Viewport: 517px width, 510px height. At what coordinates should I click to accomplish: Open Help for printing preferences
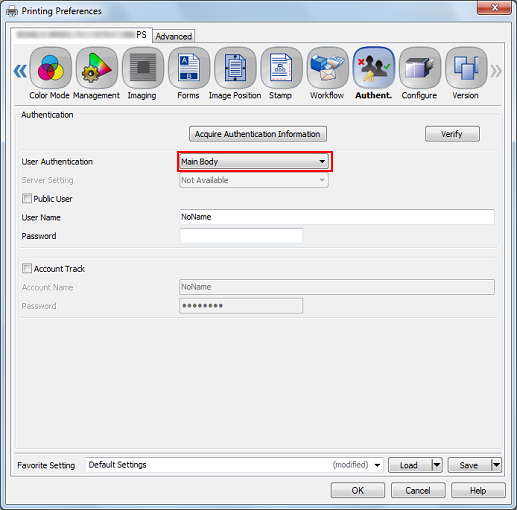[478, 490]
